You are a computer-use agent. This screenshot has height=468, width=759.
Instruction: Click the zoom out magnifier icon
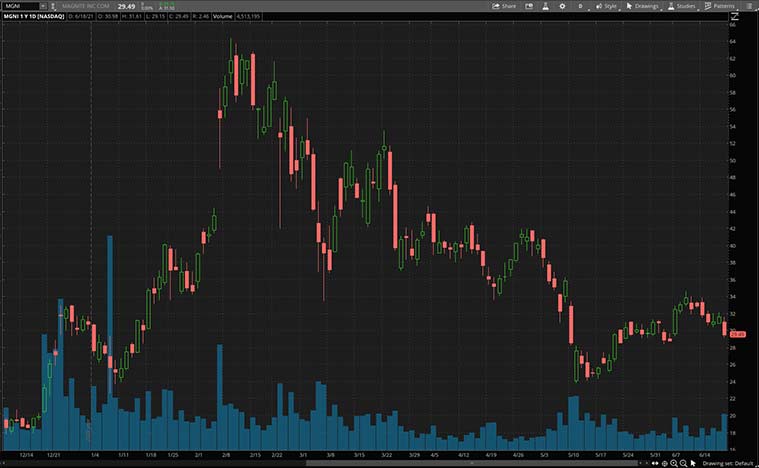(x=683, y=464)
